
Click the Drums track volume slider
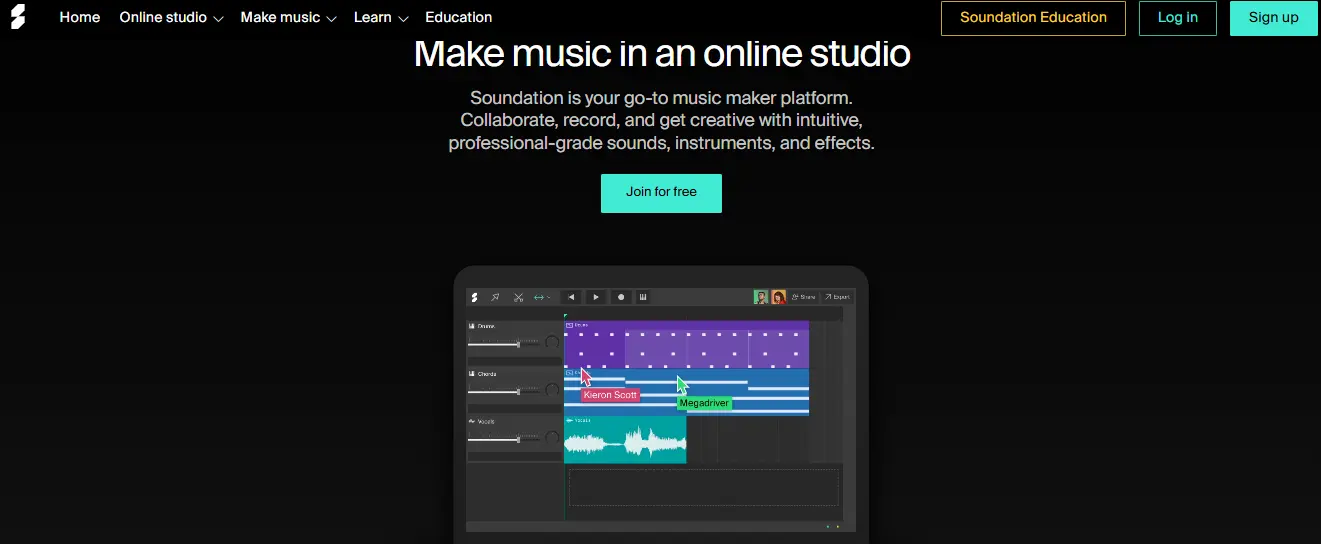tap(505, 344)
